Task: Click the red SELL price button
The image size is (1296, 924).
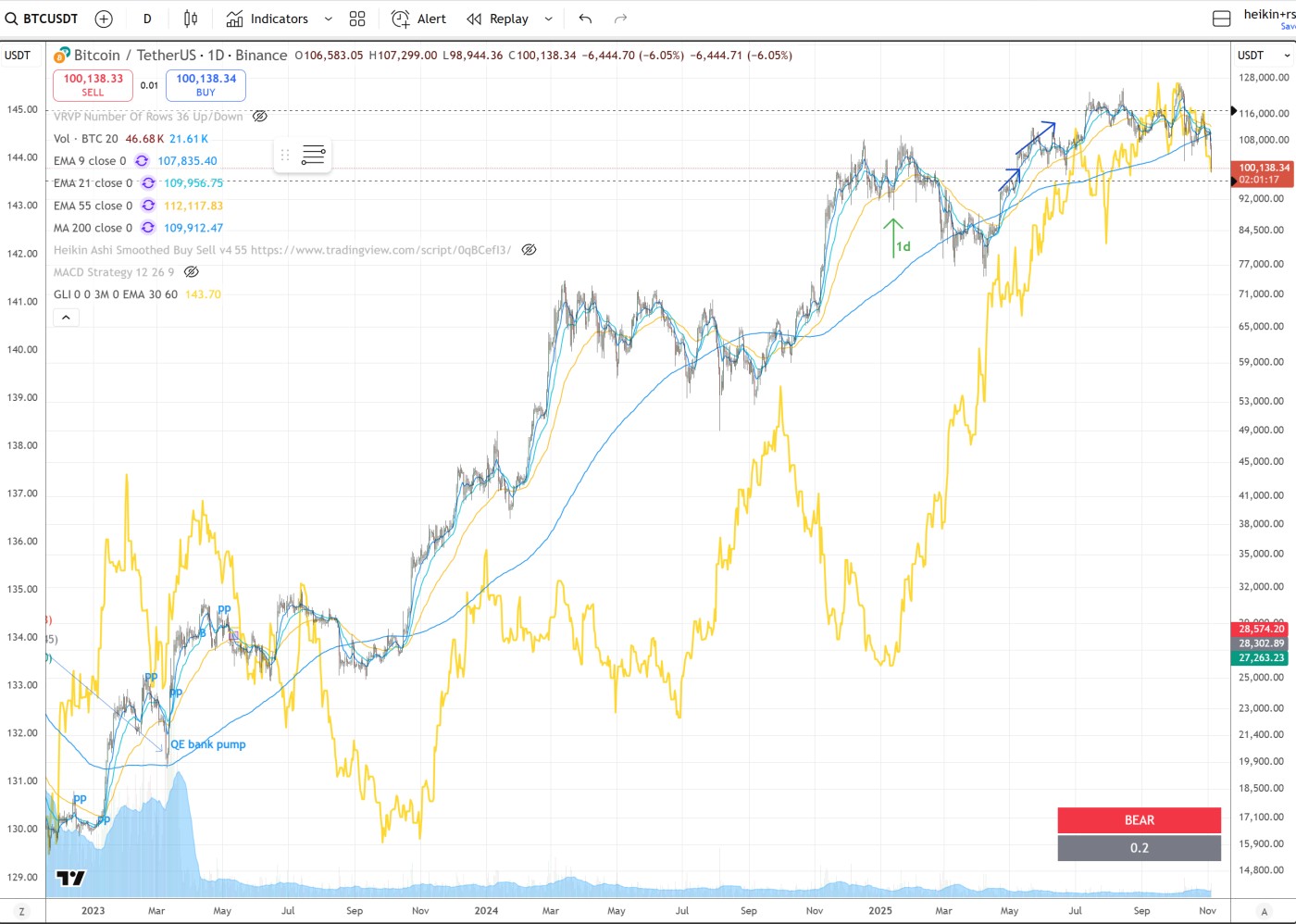Action: coord(93,85)
